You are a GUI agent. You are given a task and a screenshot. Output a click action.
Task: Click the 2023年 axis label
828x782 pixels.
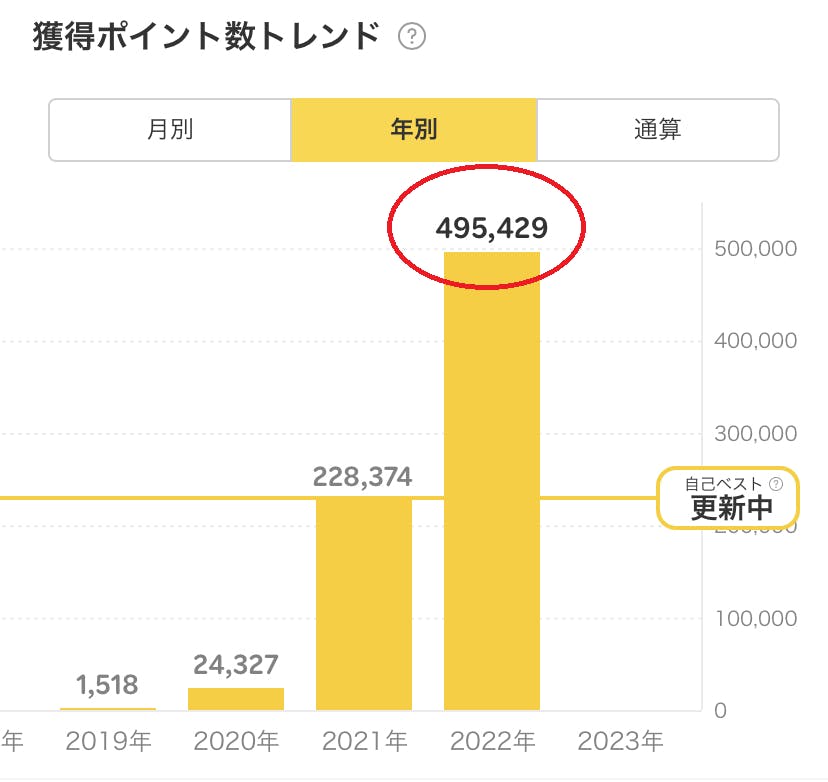pyautogui.click(x=620, y=741)
